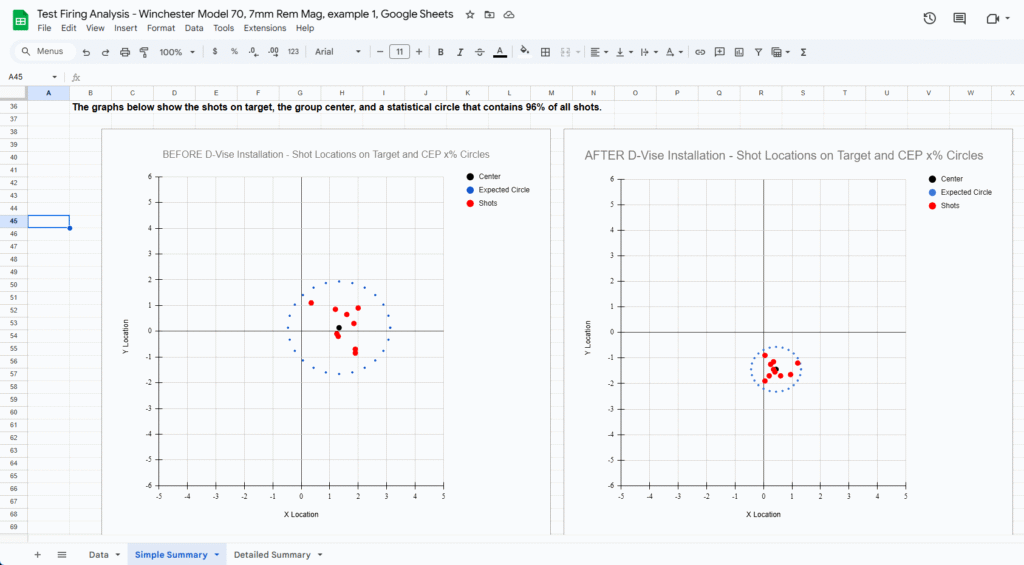Format as currency
Viewport: 1024px width, 565px height.
pyautogui.click(x=215, y=52)
